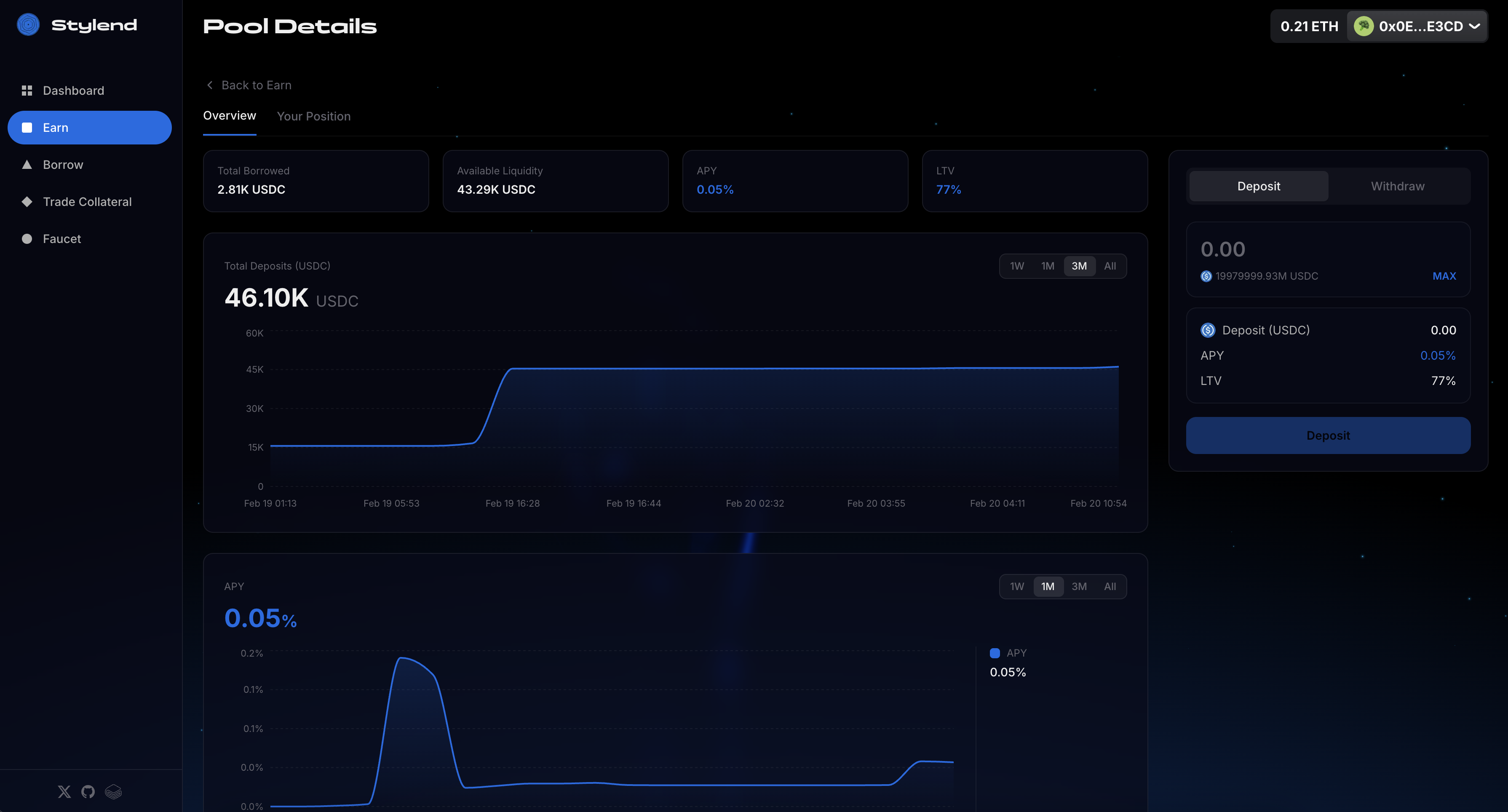
Task: Select 1W range on Total Deposits chart
Action: [x=1017, y=266]
